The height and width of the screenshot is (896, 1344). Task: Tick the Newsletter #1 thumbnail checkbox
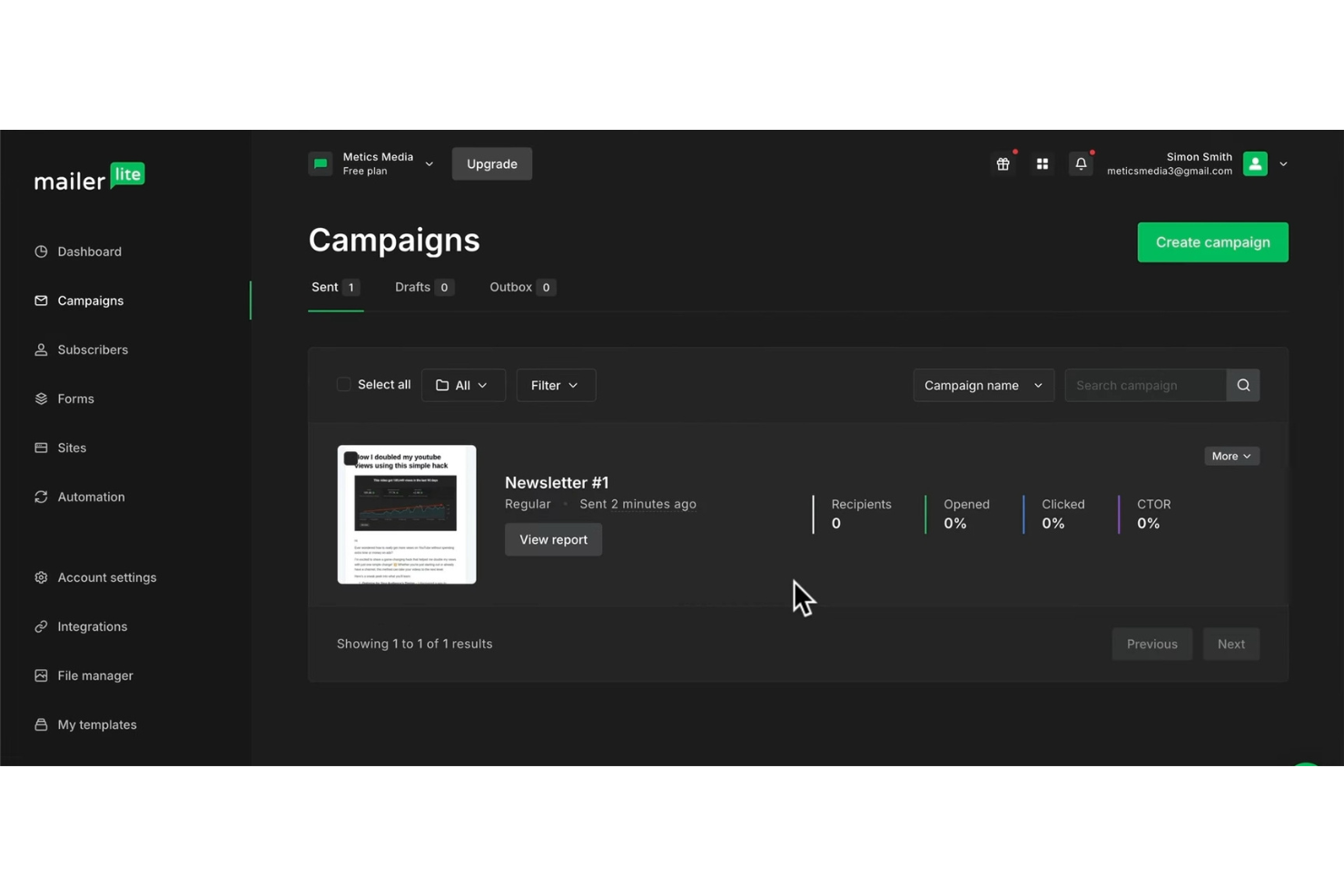tap(351, 458)
